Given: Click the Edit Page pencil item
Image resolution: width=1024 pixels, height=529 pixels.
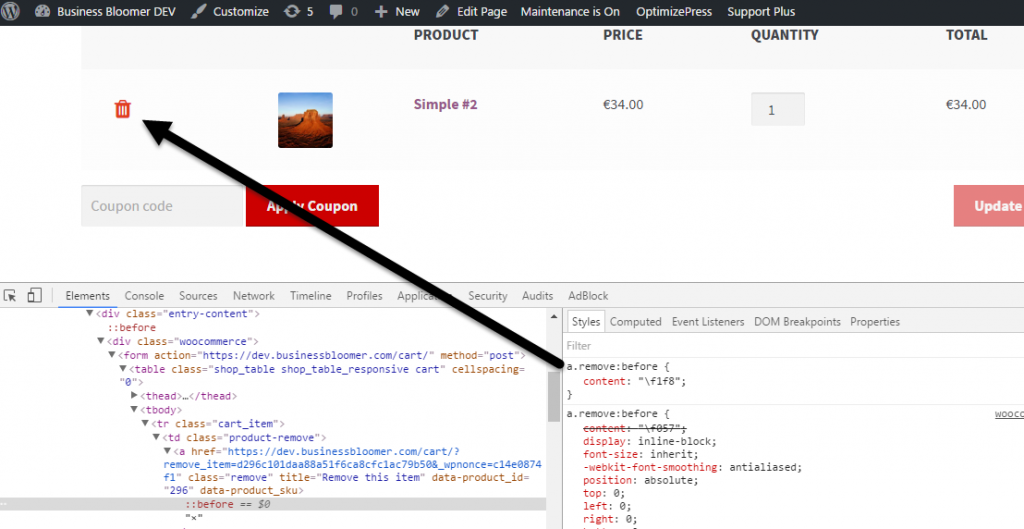Looking at the screenshot, I should [472, 12].
